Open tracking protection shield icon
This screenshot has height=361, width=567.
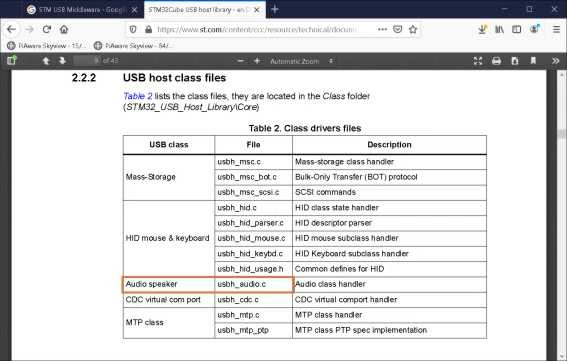(x=133, y=29)
